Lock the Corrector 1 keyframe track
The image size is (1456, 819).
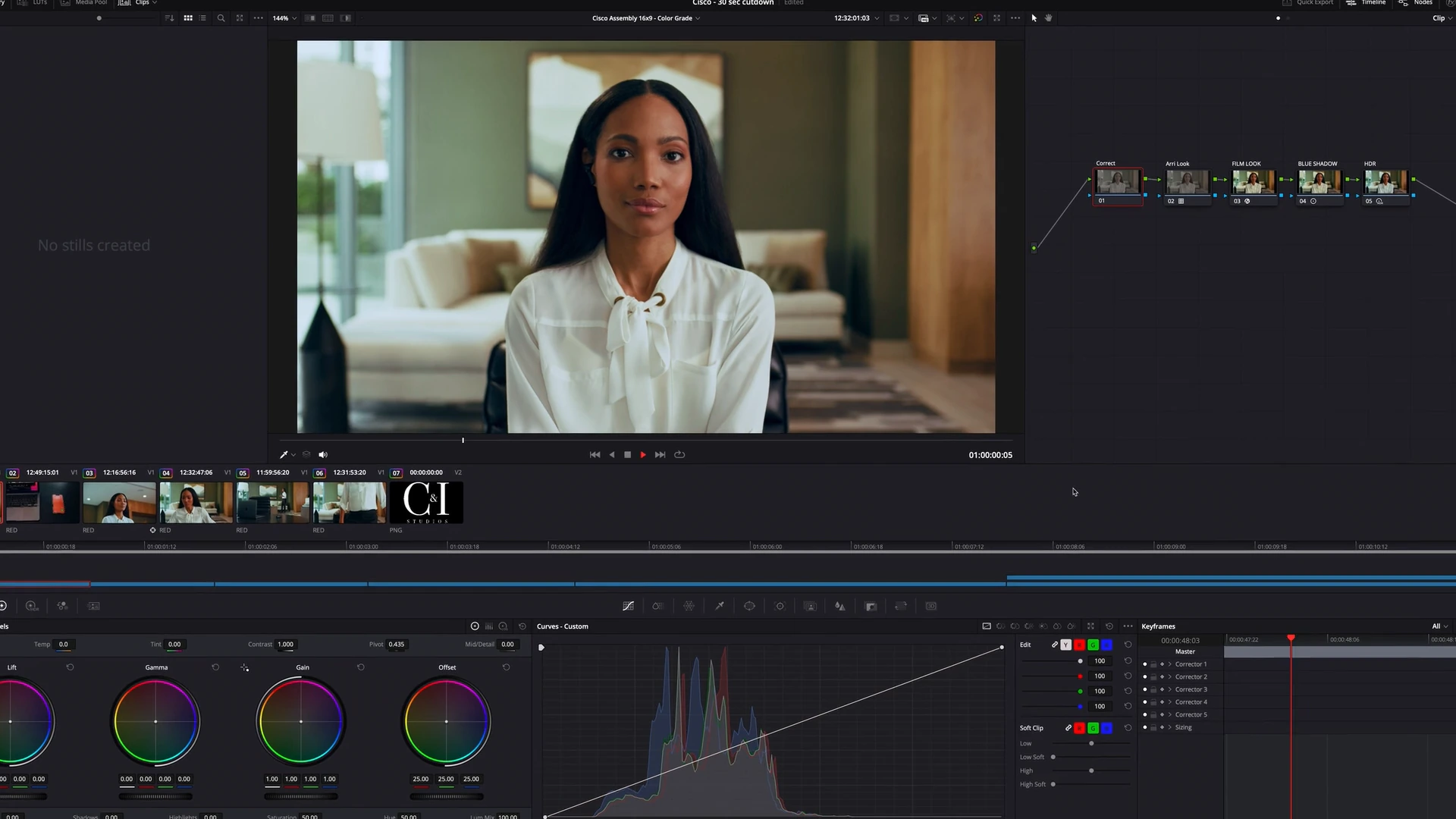1153,664
